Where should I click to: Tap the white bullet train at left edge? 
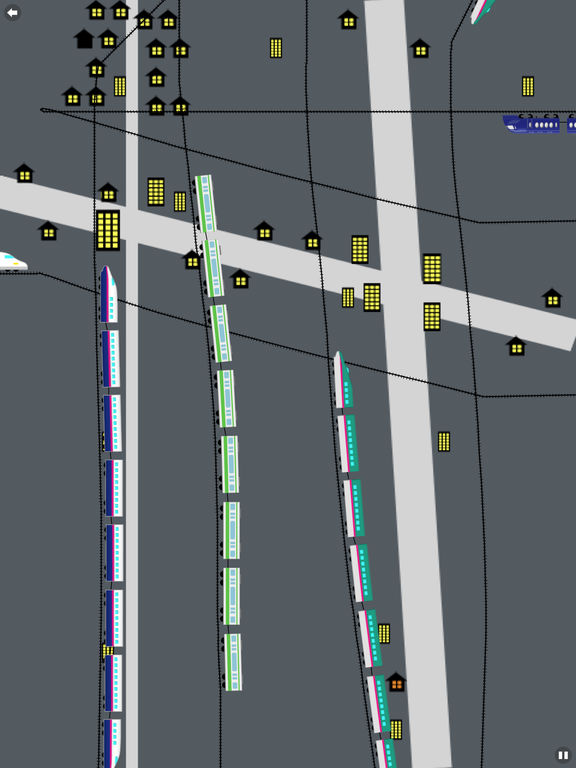13,262
